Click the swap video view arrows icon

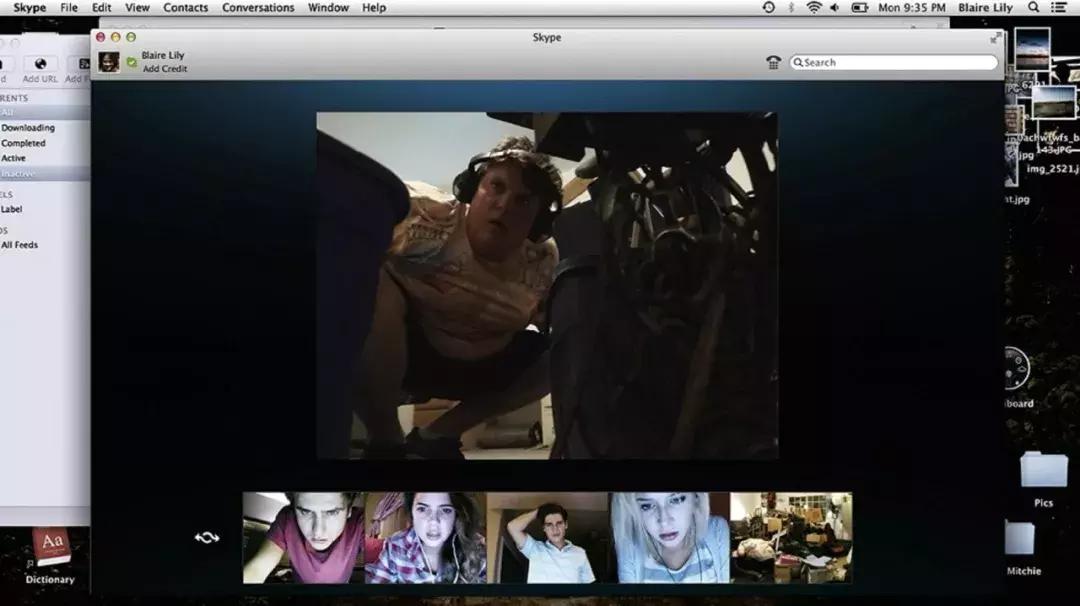click(x=207, y=538)
